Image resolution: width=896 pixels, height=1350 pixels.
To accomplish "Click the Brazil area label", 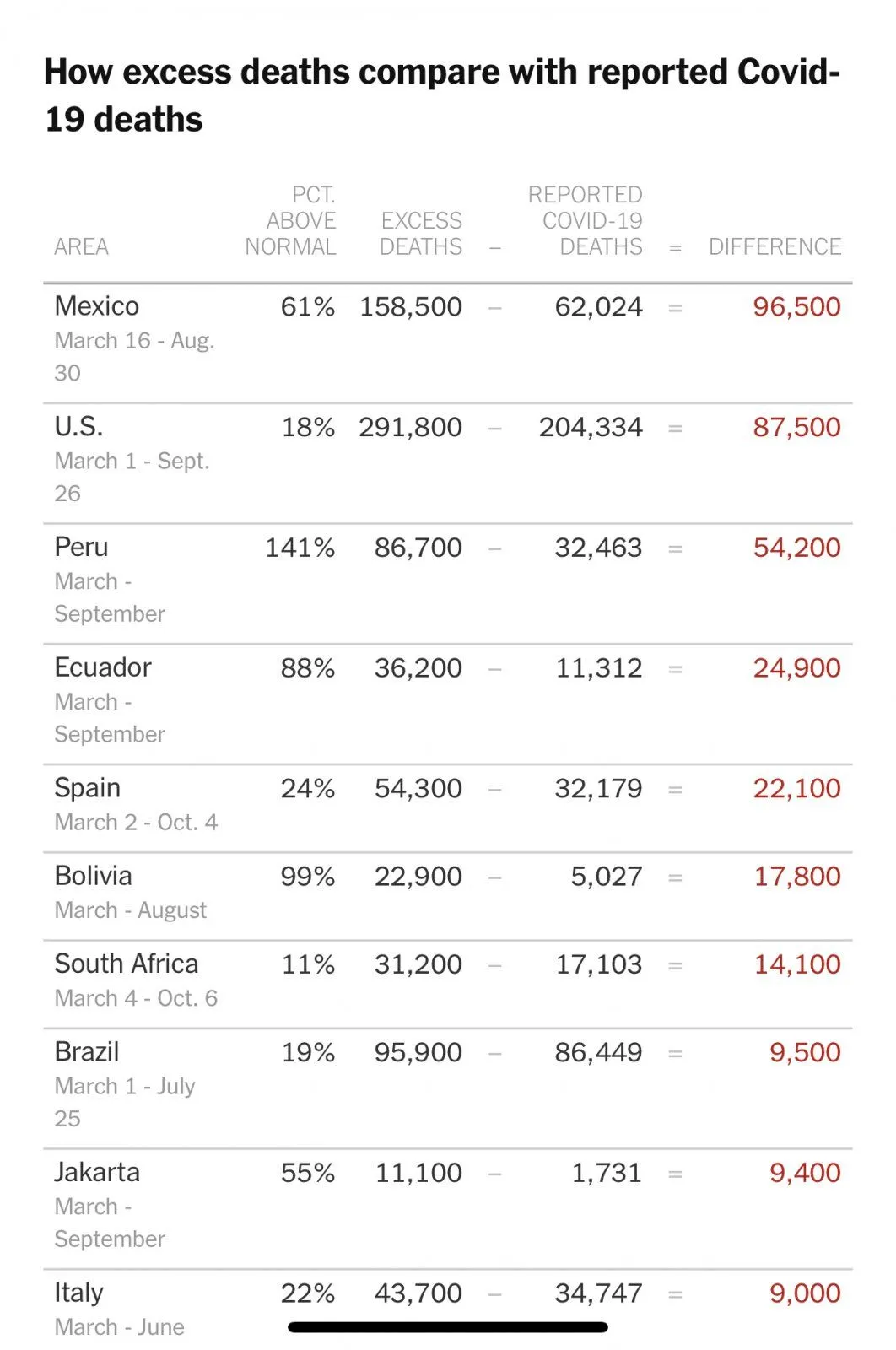I will 87,1052.
